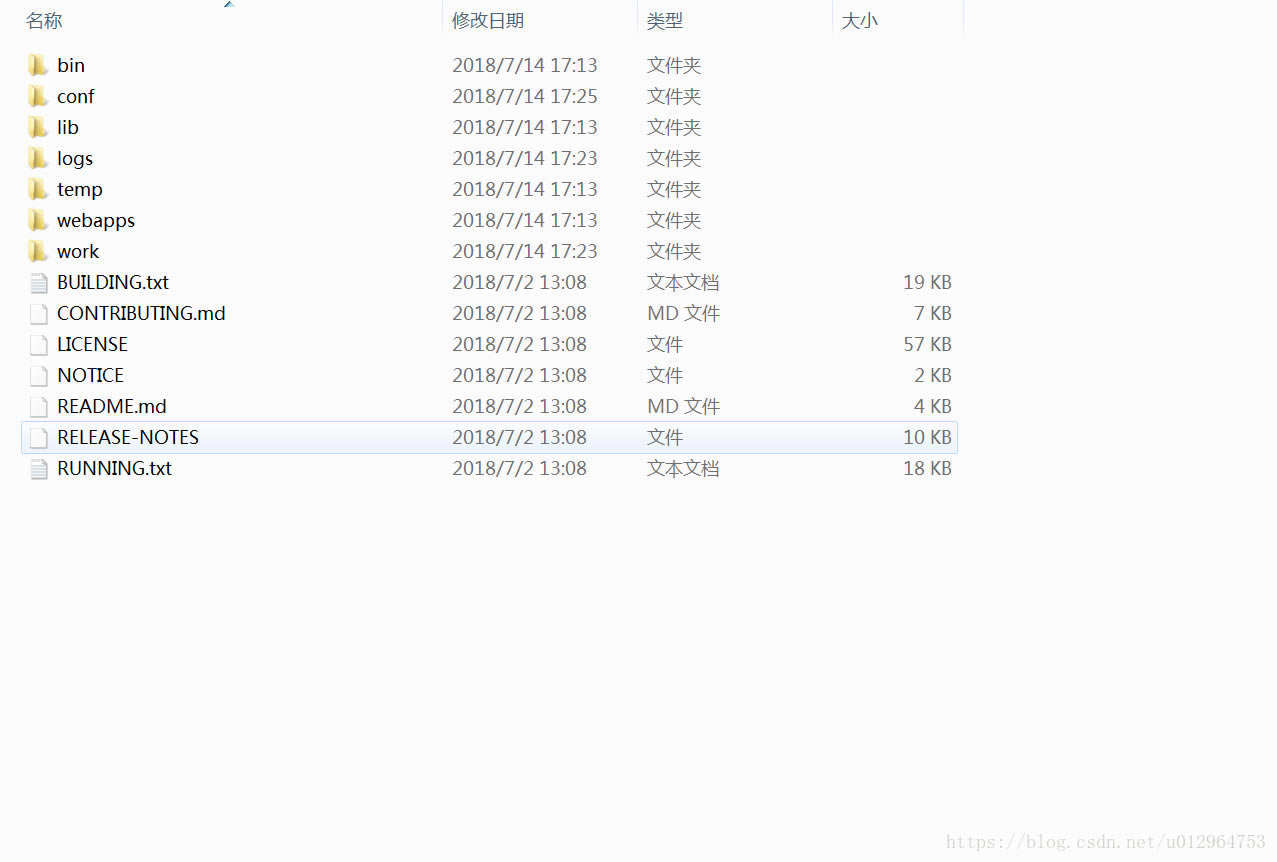This screenshot has height=862, width=1277.
Task: Click the conf modified date 2018/7/14 17:25
Action: 525,96
